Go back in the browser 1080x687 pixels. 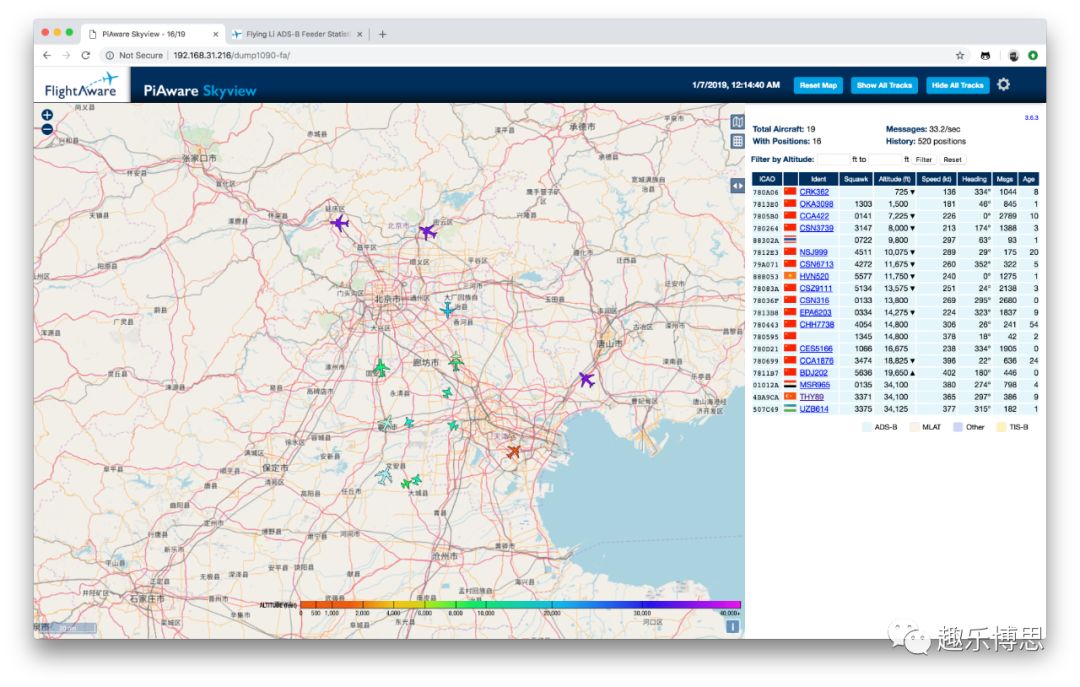pyautogui.click(x=47, y=55)
